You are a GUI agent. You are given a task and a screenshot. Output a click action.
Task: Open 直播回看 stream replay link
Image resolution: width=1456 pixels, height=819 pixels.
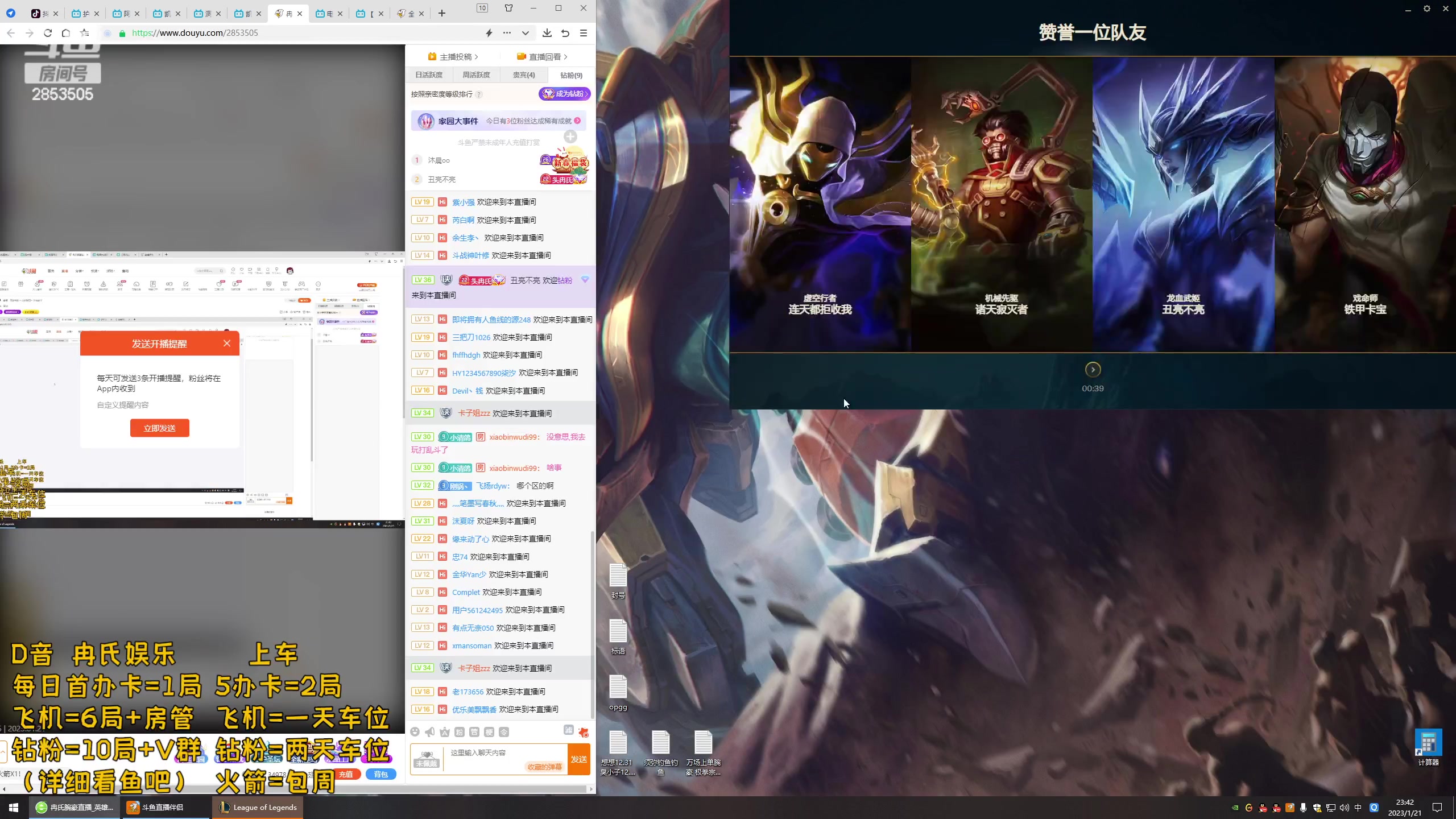[x=542, y=56]
